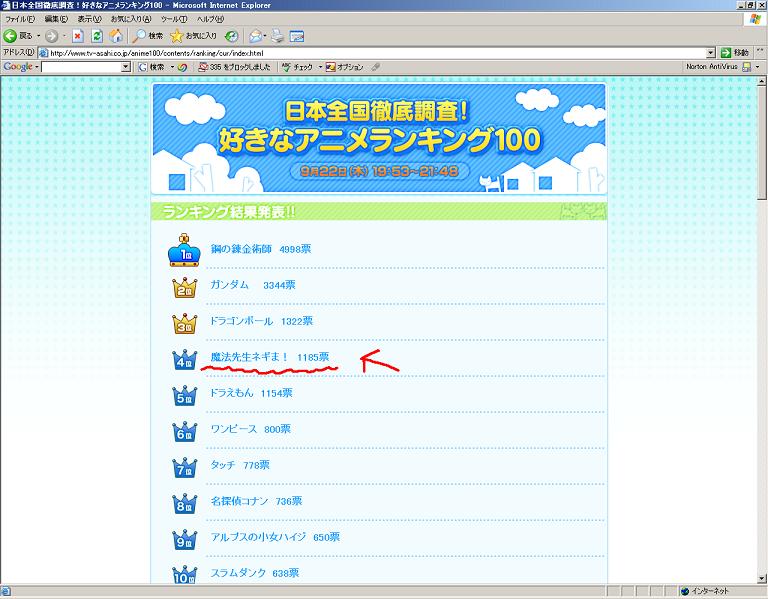Open the Google search box dropdown arrow
768x599 pixels.
[126, 67]
